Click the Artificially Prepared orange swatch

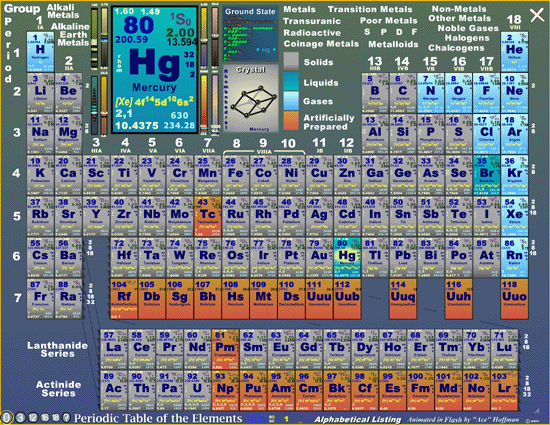291,121
